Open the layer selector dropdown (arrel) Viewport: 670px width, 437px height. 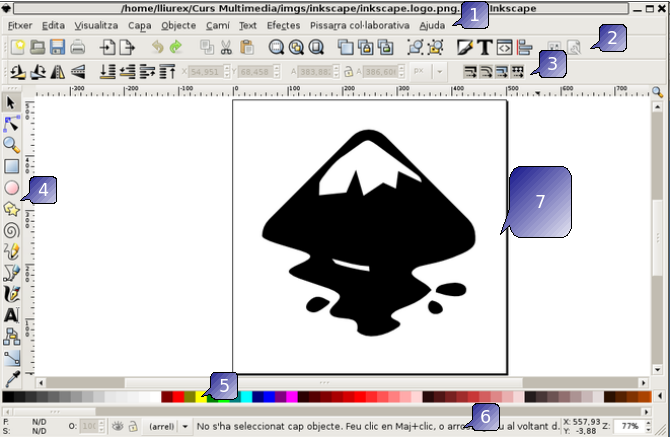coord(166,425)
